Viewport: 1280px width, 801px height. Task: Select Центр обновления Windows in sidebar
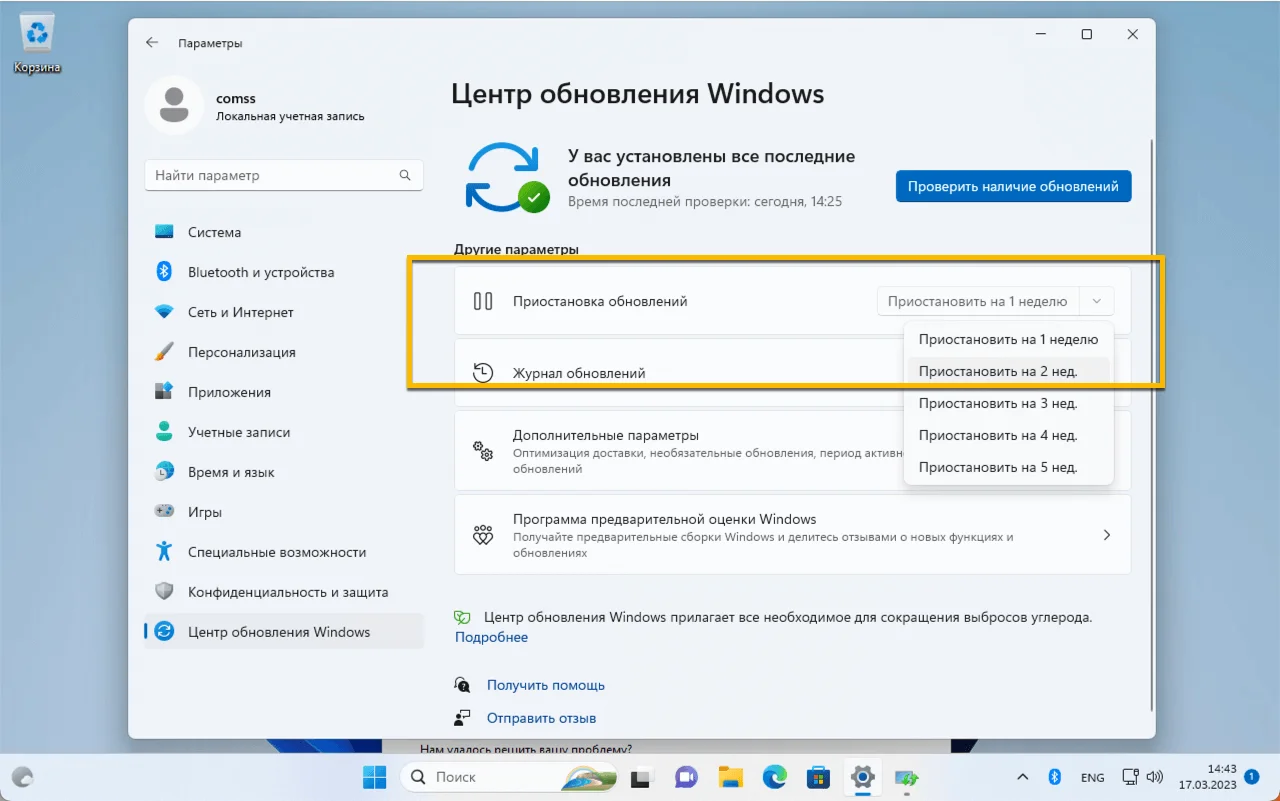[284, 632]
